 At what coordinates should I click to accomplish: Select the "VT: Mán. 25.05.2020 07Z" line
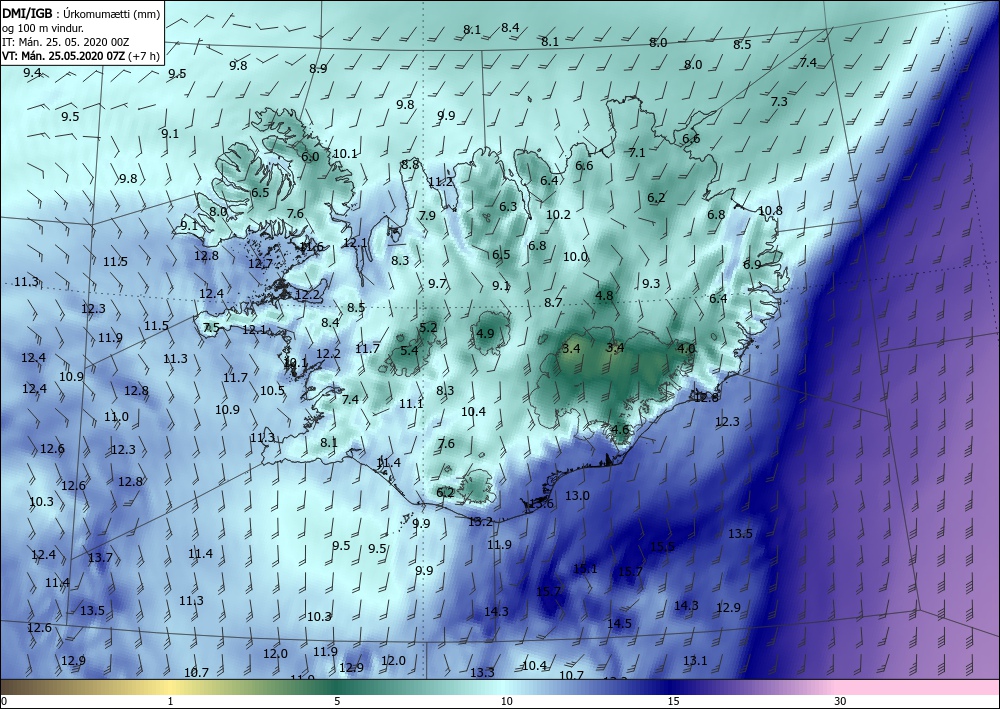(x=64, y=56)
